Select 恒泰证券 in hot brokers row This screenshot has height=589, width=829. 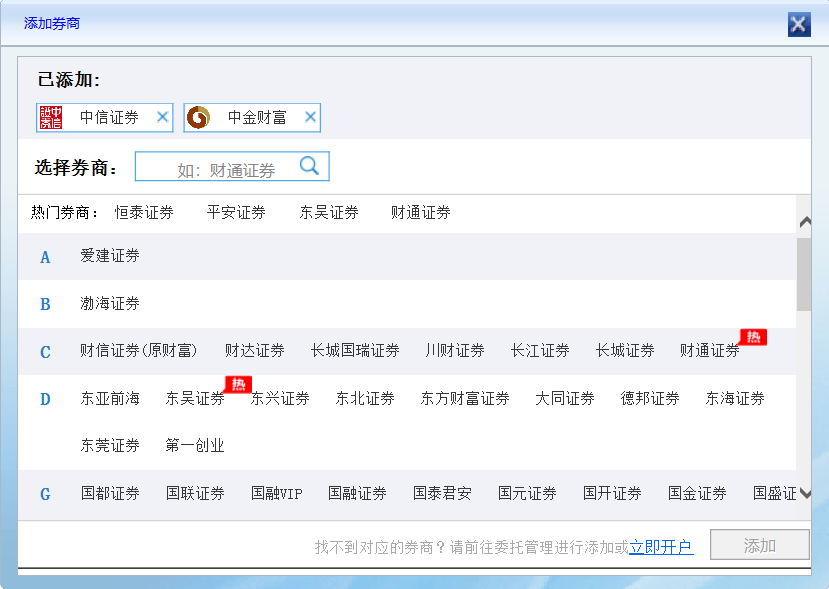click(144, 213)
